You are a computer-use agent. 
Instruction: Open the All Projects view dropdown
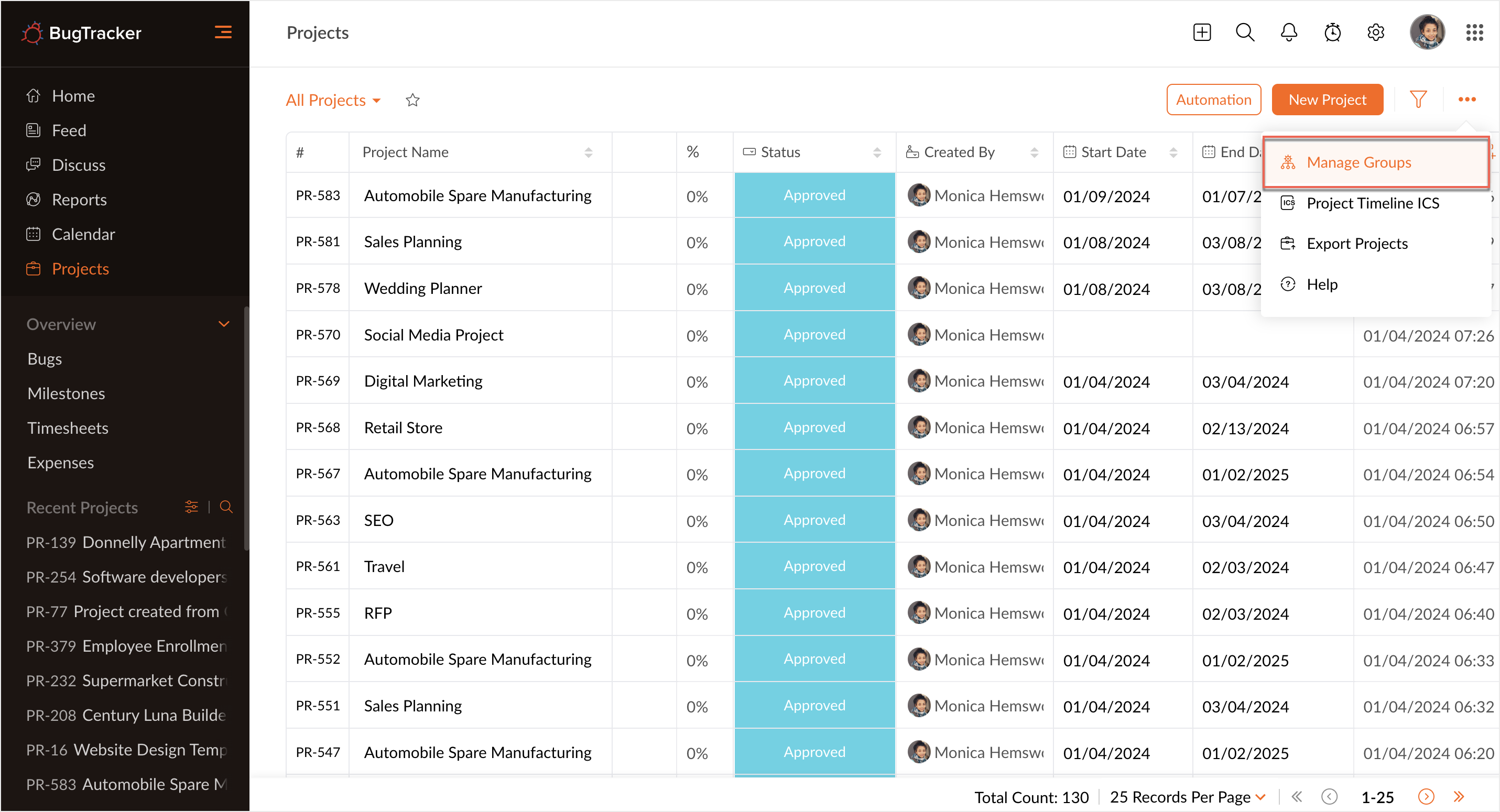333,100
